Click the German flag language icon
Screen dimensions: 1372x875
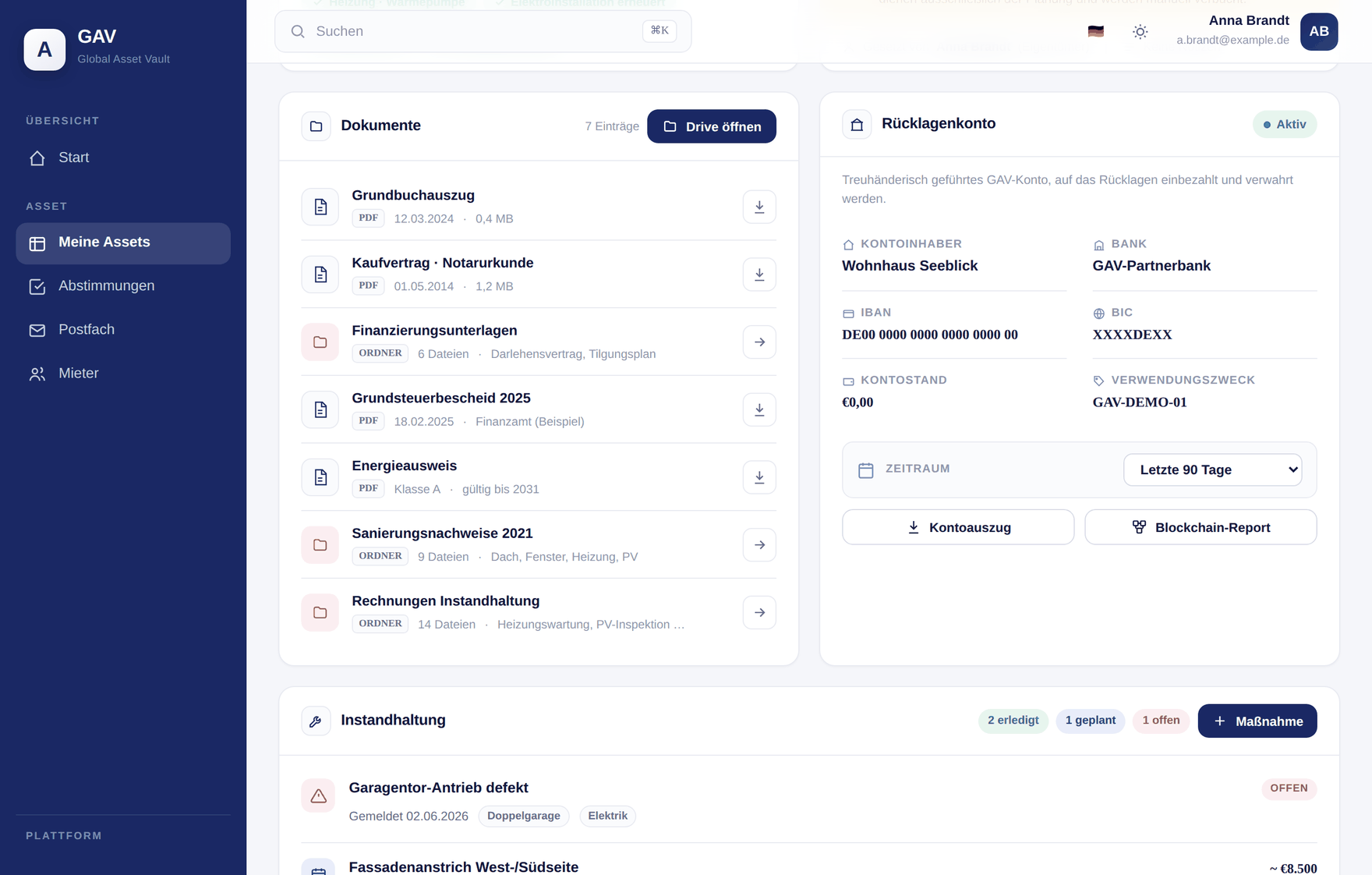(x=1096, y=32)
